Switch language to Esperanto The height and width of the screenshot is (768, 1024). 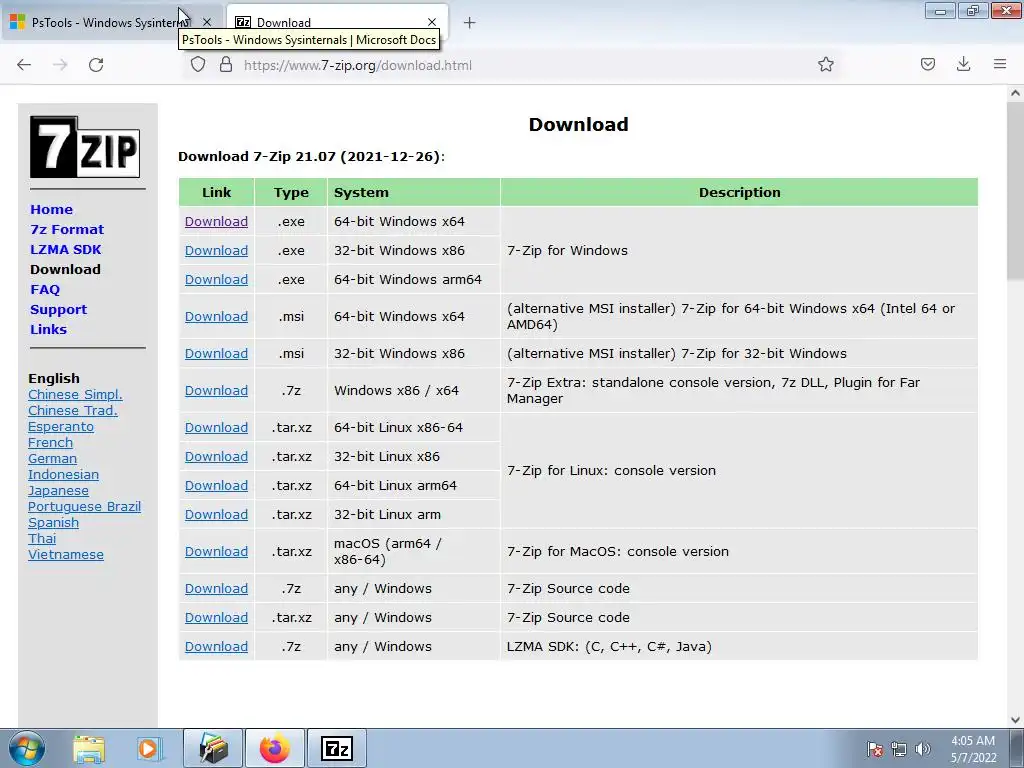pos(61,426)
